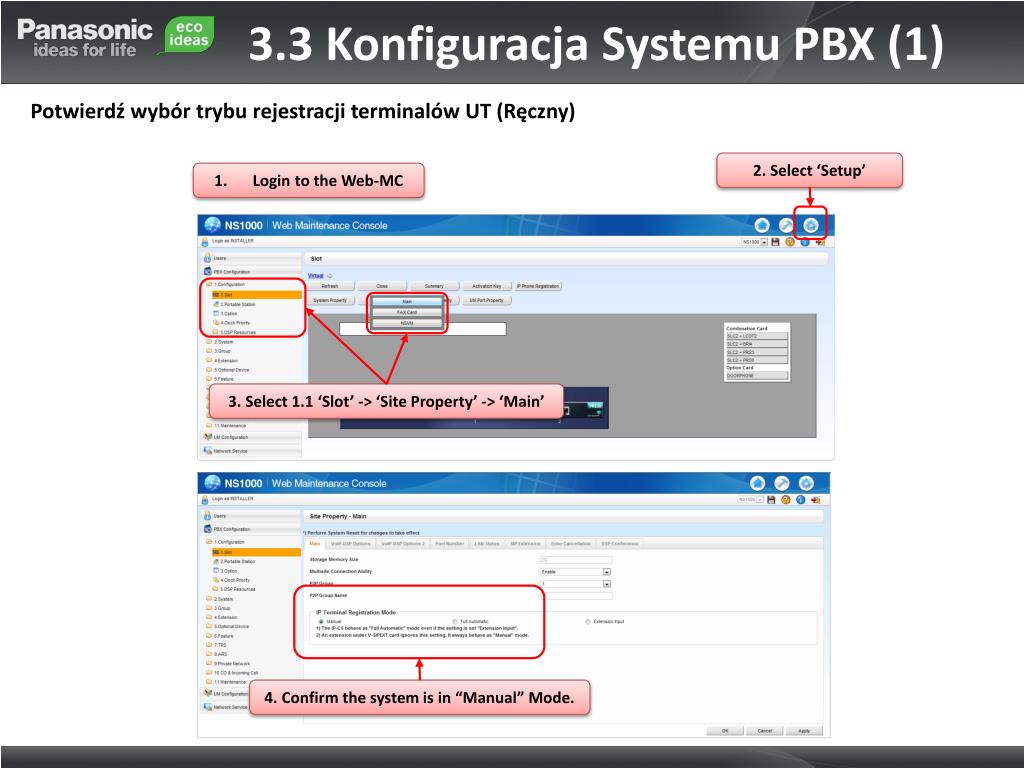Click the orange help icon on the Slot screen
Image resolution: width=1024 pixels, height=768 pixels.
(790, 242)
